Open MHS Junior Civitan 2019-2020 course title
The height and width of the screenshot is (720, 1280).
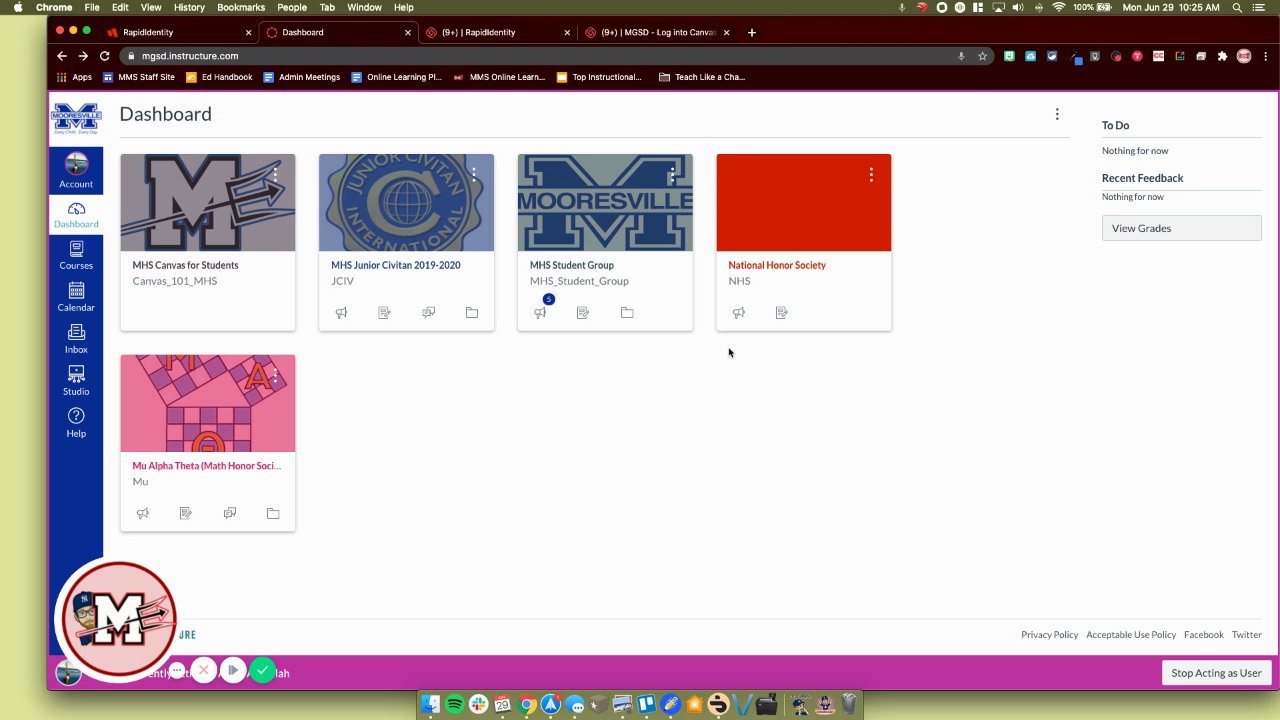click(x=396, y=265)
